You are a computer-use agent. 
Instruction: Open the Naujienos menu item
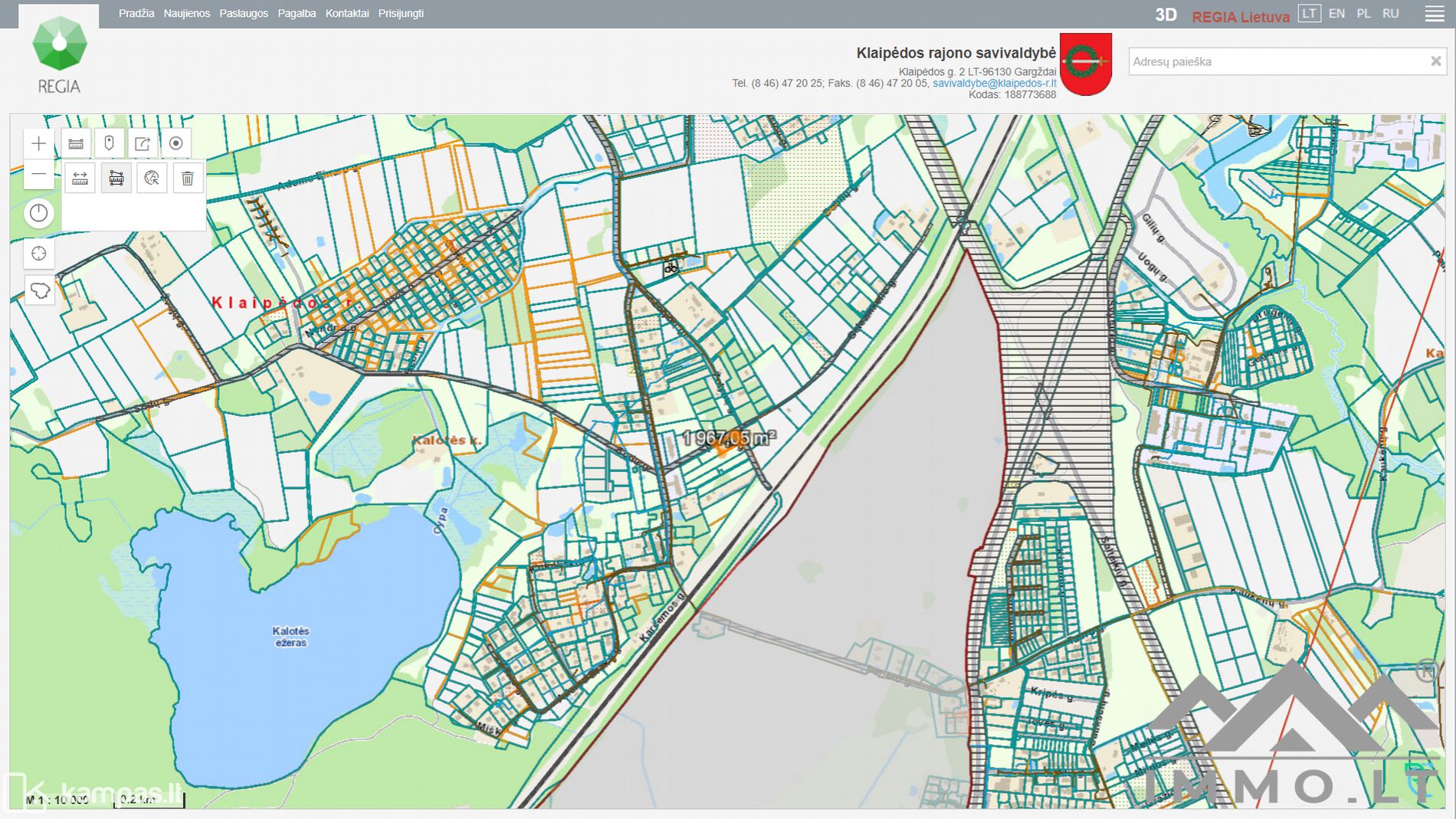coord(186,14)
